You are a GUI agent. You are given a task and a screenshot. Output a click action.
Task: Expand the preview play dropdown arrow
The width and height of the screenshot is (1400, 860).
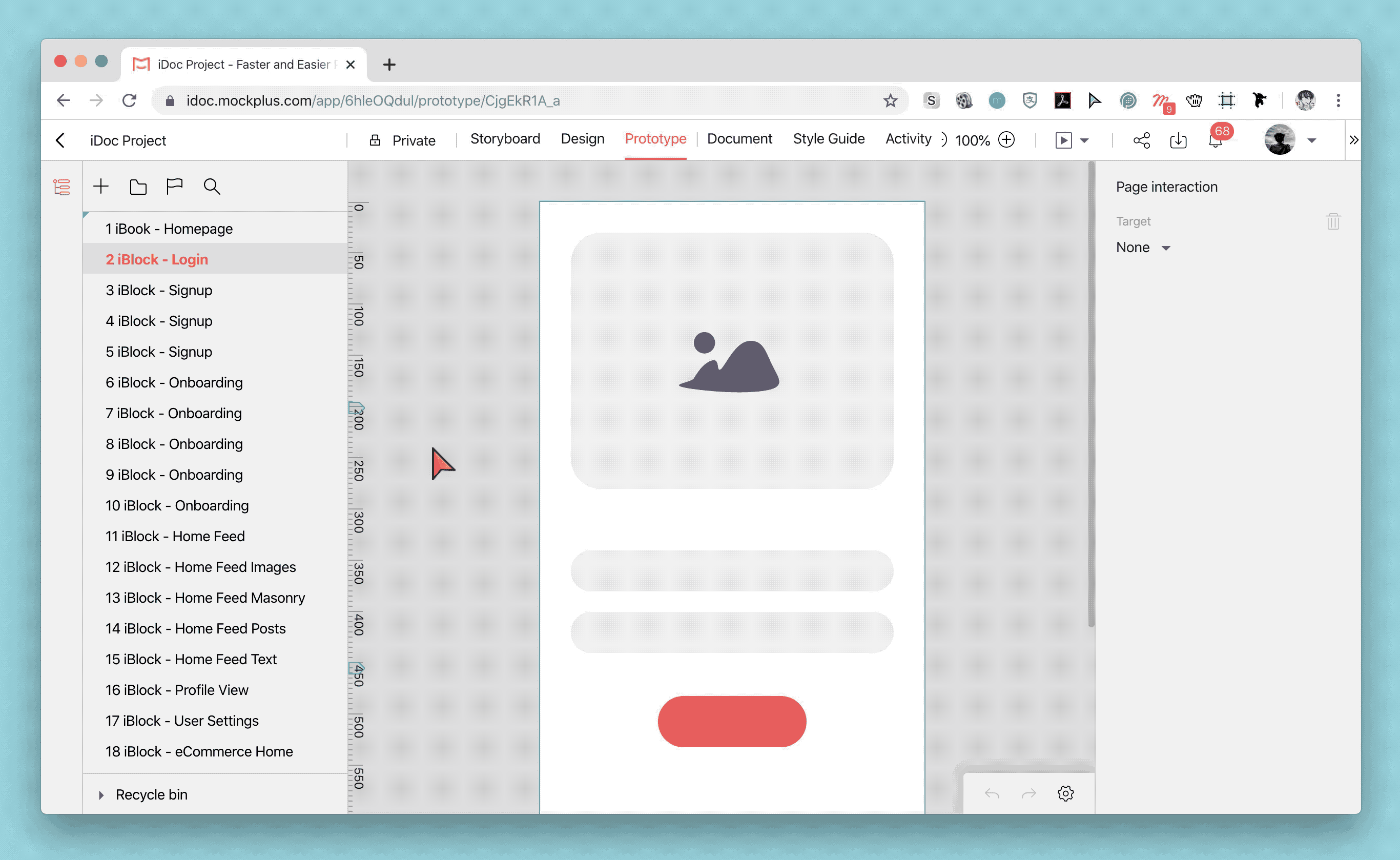pos(1084,140)
